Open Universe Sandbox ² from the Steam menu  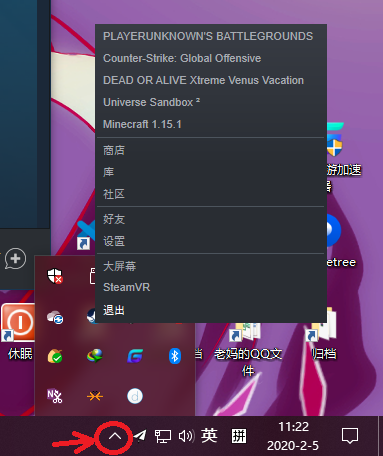coord(210,102)
